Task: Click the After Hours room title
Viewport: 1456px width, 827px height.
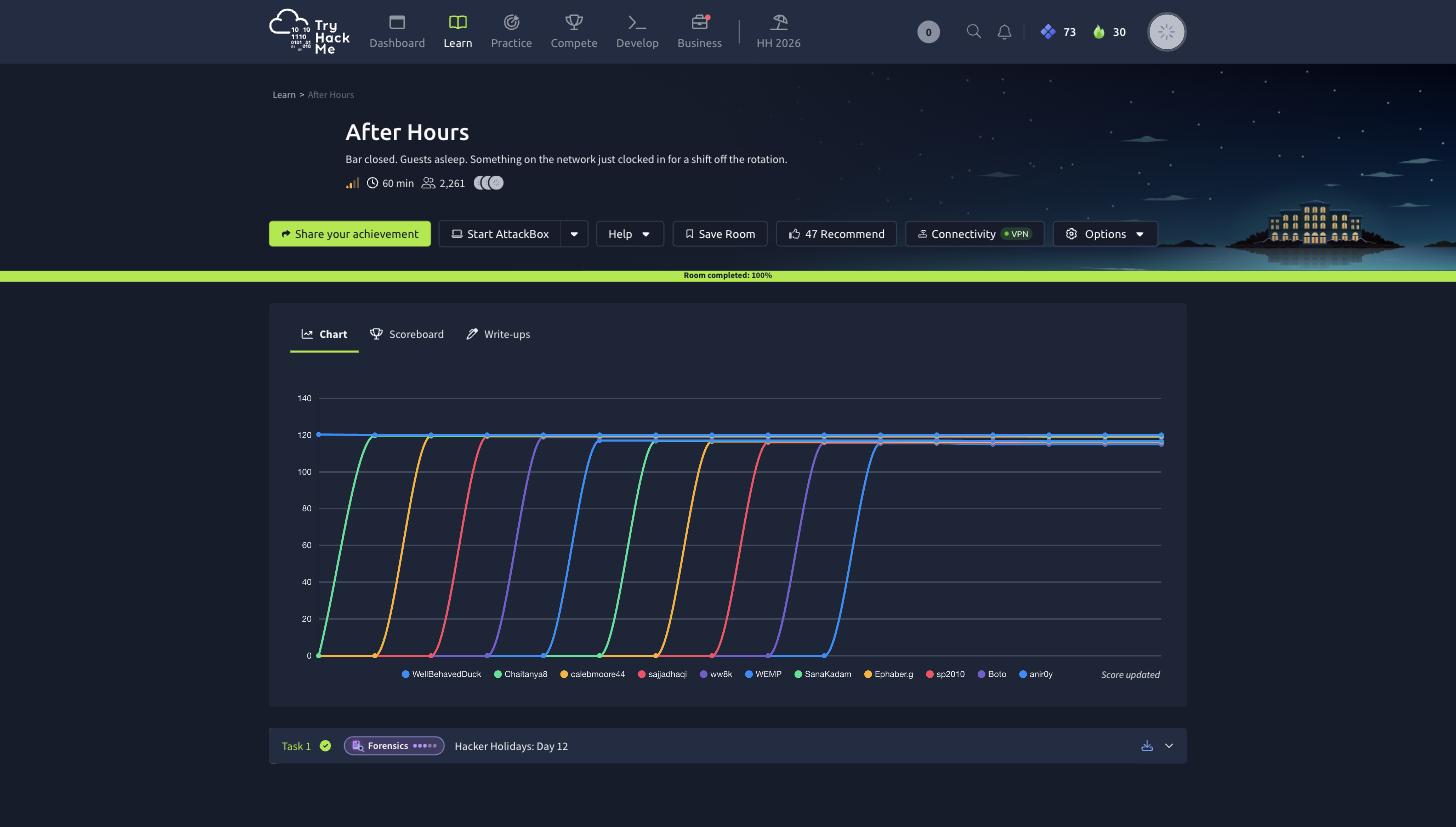Action: point(407,132)
